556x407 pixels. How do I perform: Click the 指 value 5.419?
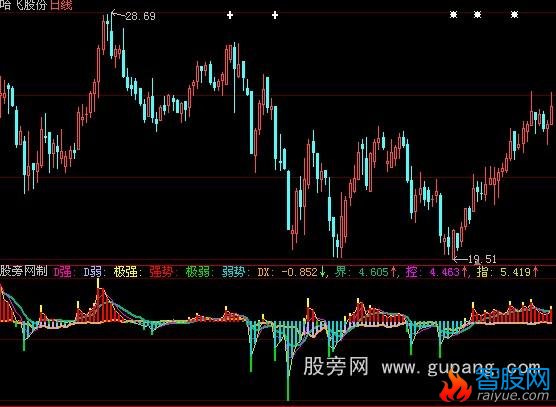coord(515,272)
